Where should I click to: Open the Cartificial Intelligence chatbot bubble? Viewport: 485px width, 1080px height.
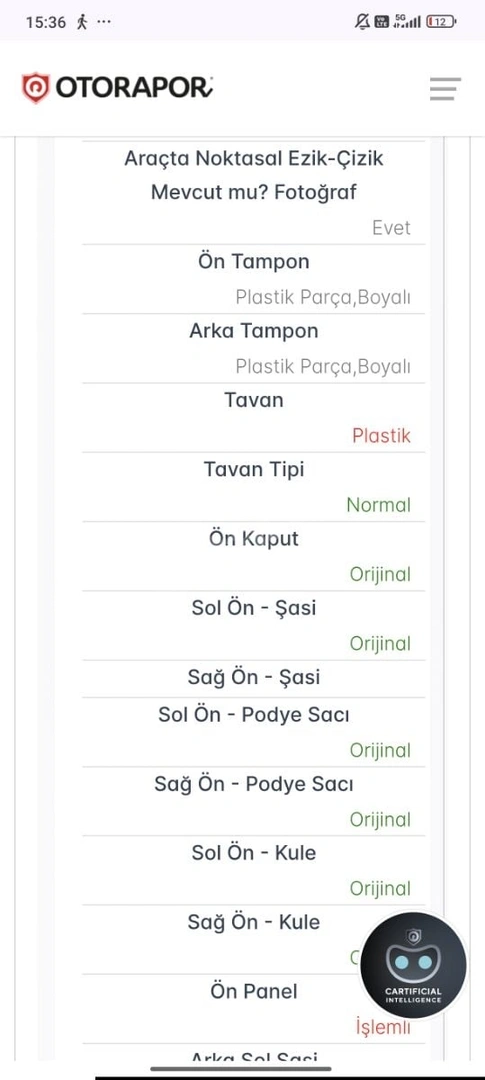(x=413, y=965)
